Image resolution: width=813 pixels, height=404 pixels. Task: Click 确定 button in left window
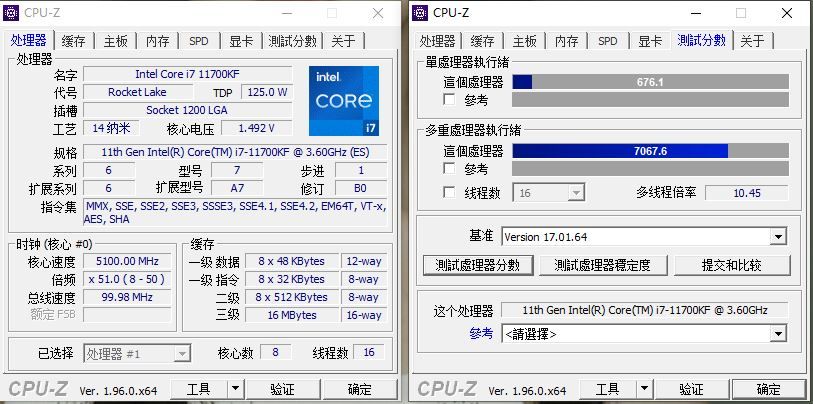[360, 388]
